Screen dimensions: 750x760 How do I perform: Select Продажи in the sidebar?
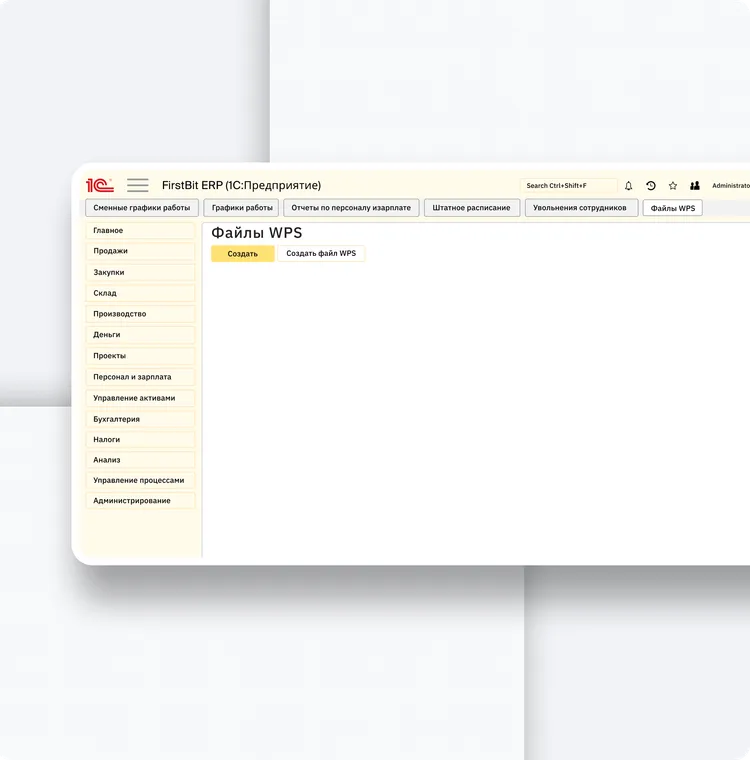140,251
